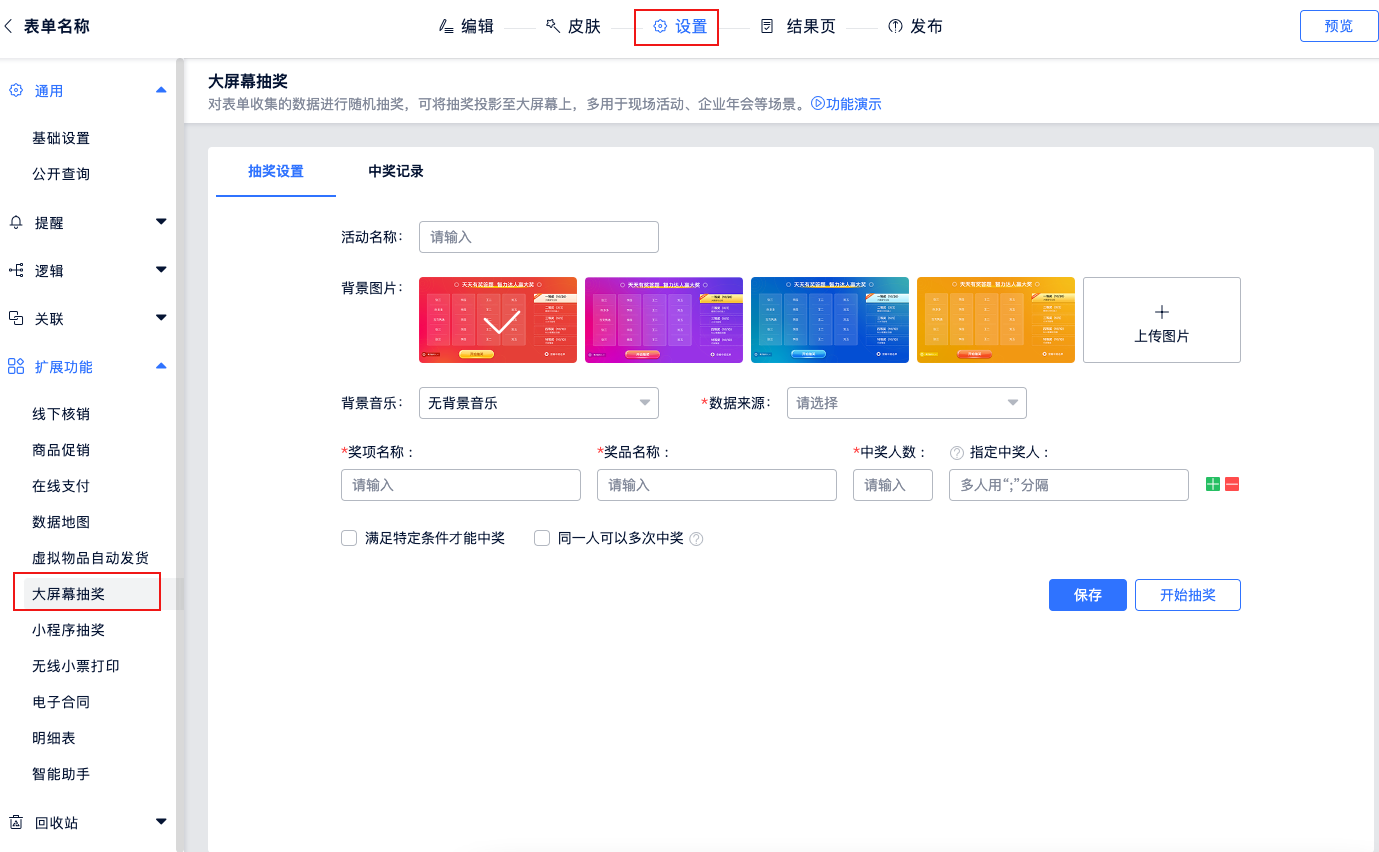Click the red remove prize row icon
This screenshot has width=1379, height=852.
pos(1232,484)
